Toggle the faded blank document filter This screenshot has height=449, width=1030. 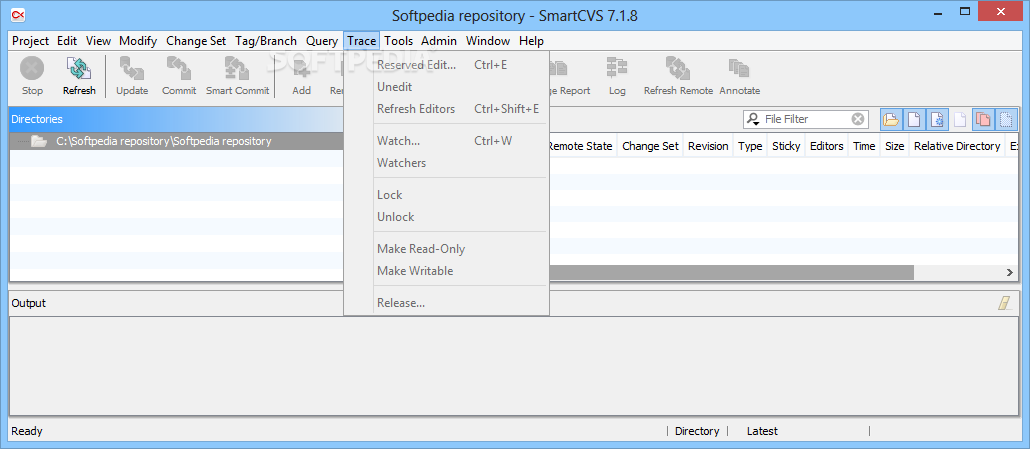[x=960, y=119]
